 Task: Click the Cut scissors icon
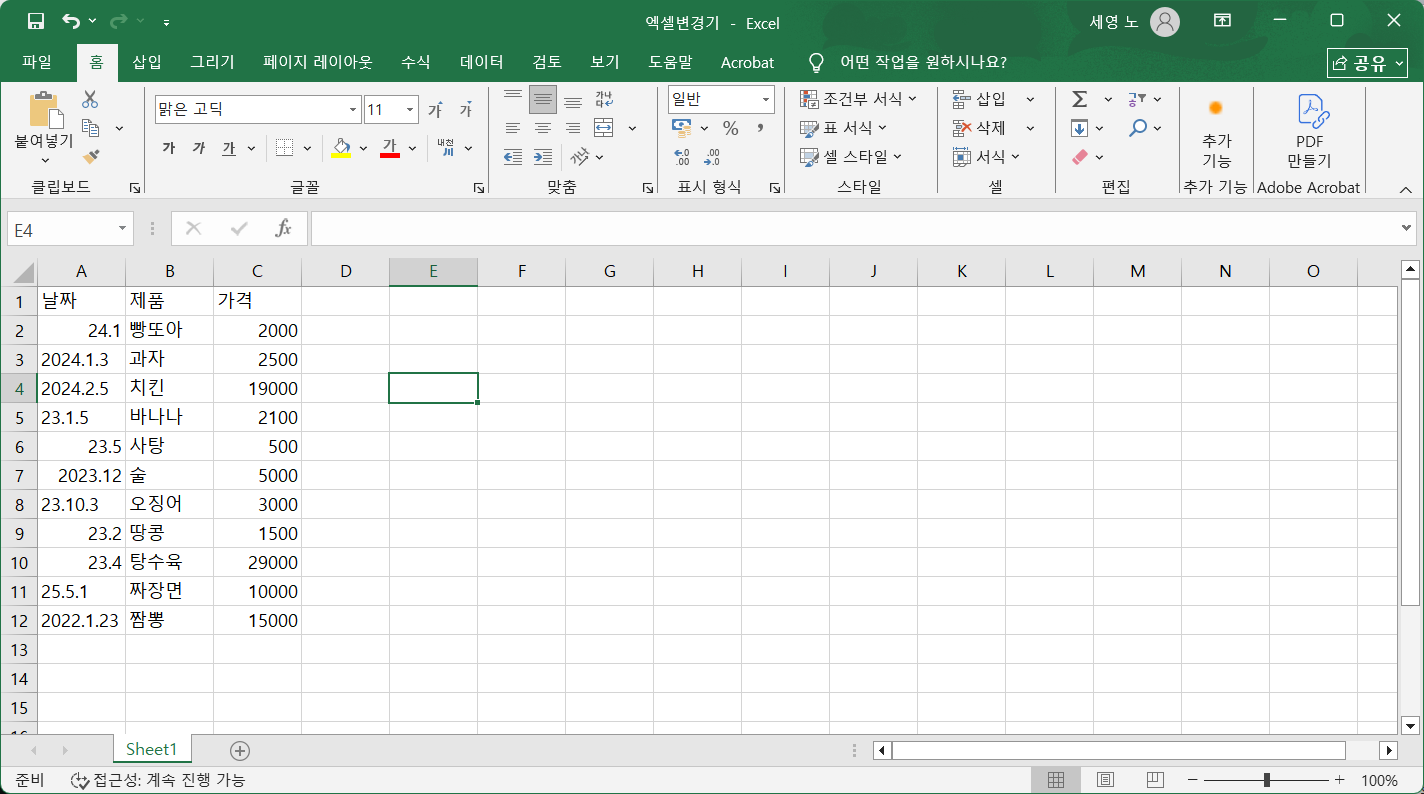pyautogui.click(x=90, y=99)
